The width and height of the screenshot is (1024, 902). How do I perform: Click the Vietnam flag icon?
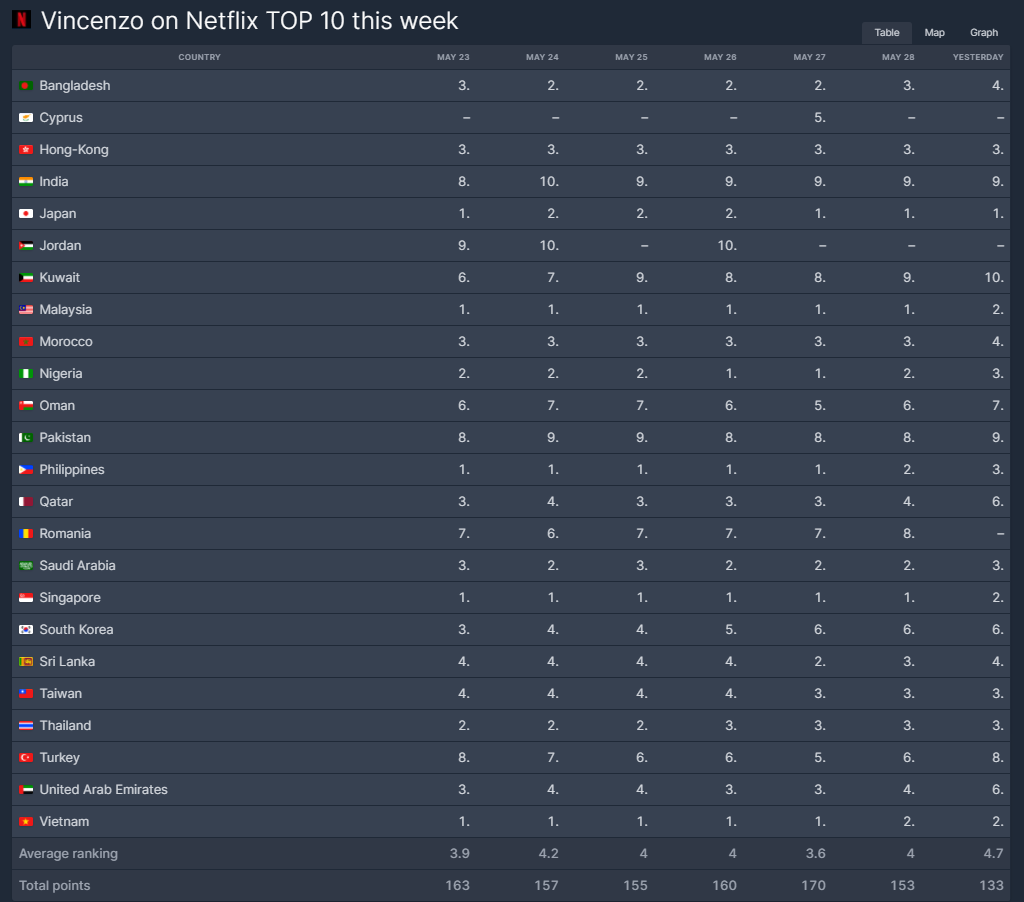coord(26,822)
